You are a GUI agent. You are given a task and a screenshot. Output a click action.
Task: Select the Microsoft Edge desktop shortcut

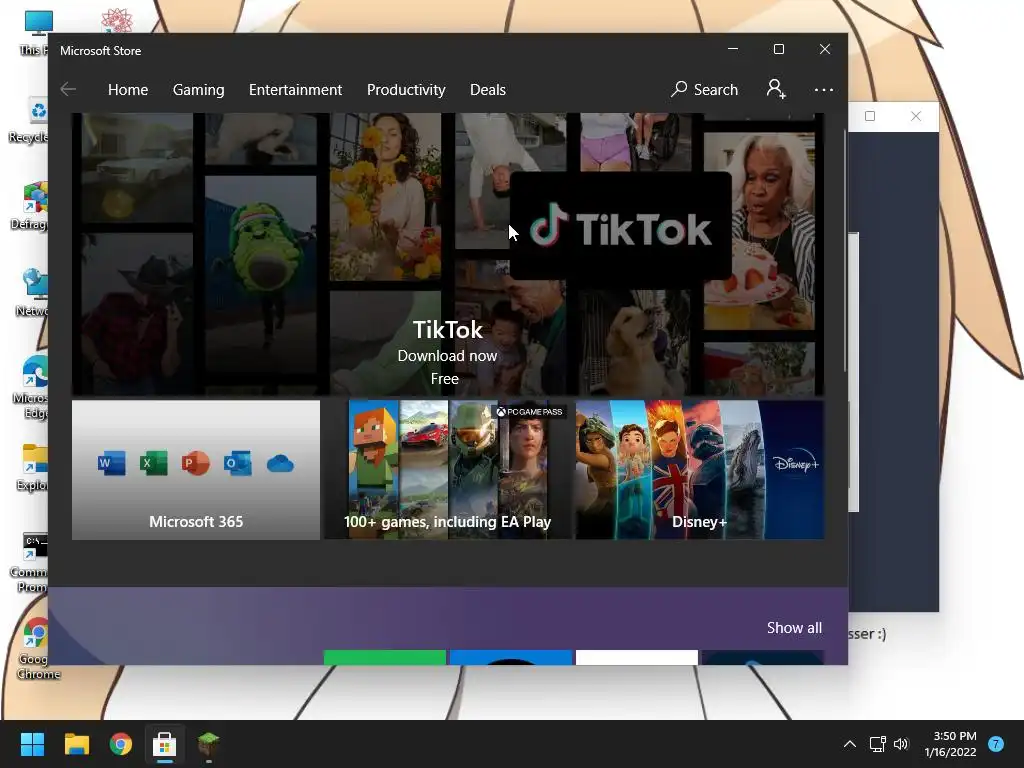point(33,387)
